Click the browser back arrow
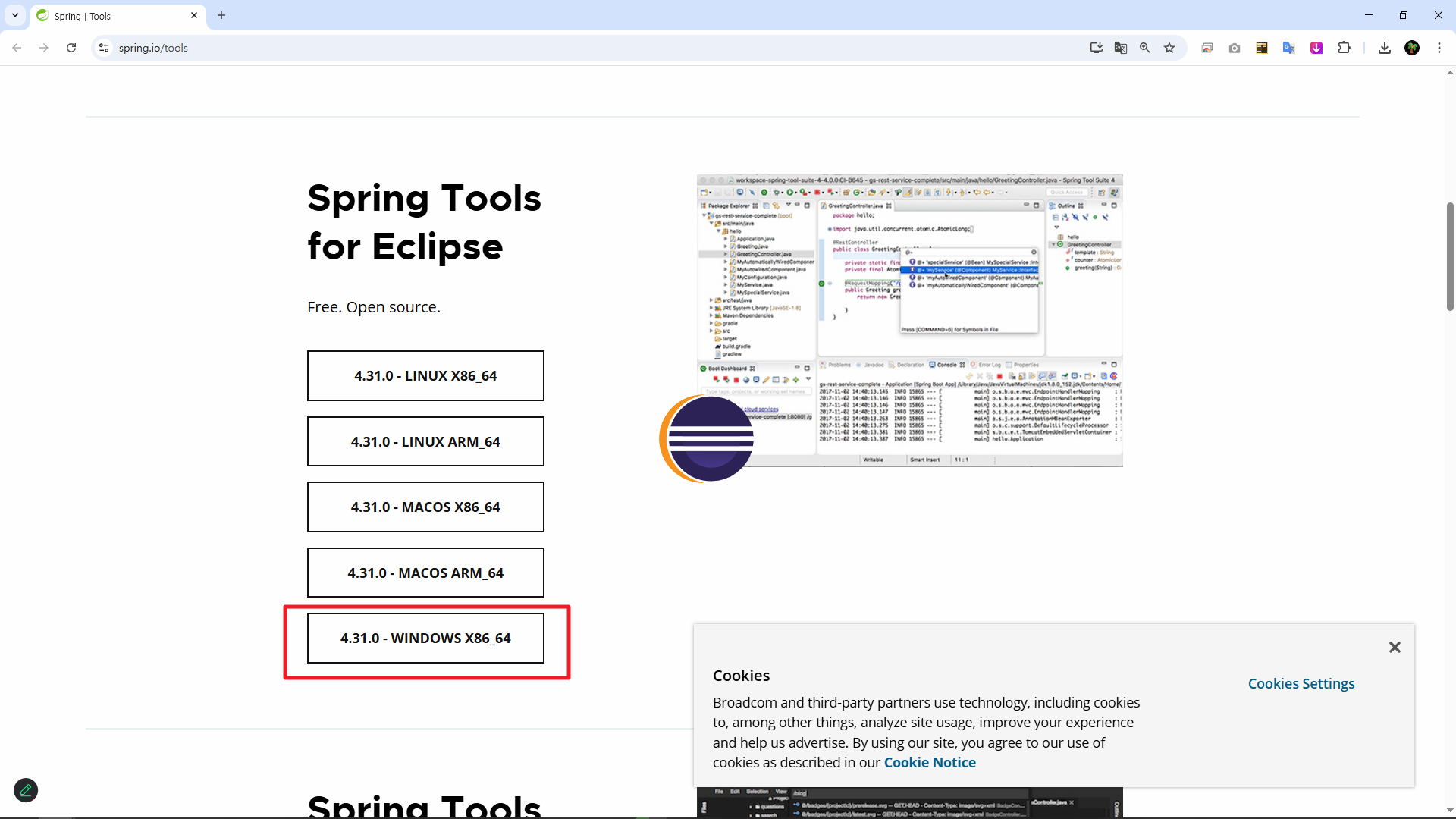The width and height of the screenshot is (1456, 819). [x=17, y=48]
